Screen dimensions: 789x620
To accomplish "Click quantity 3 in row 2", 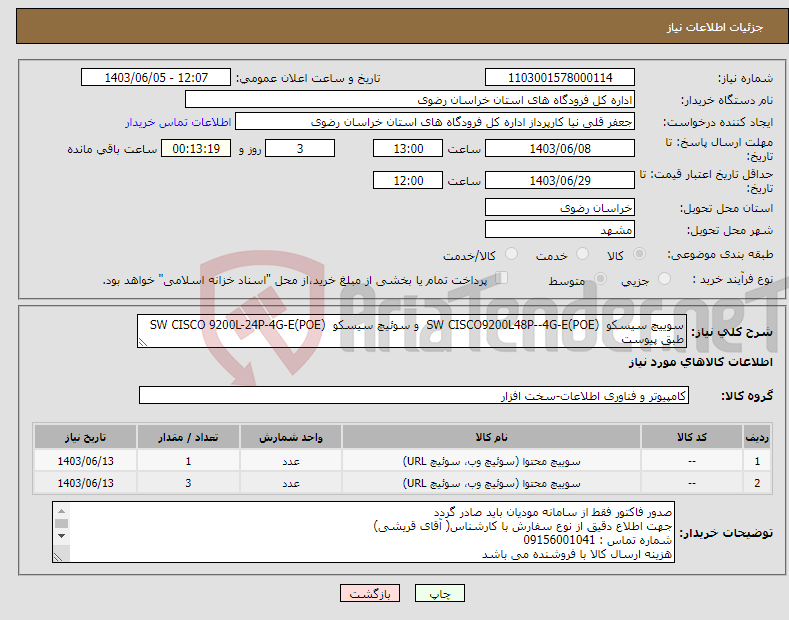I will (188, 483).
